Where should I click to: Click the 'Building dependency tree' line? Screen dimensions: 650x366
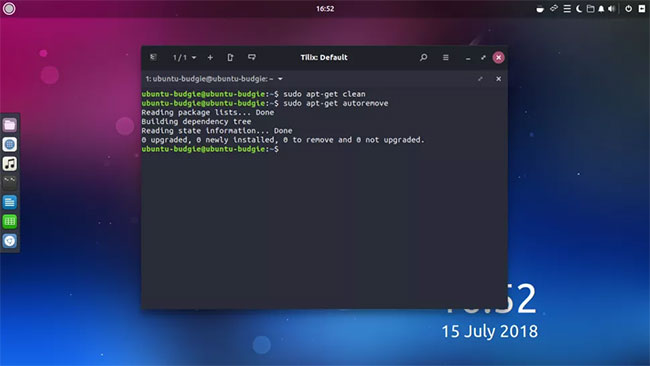196,121
